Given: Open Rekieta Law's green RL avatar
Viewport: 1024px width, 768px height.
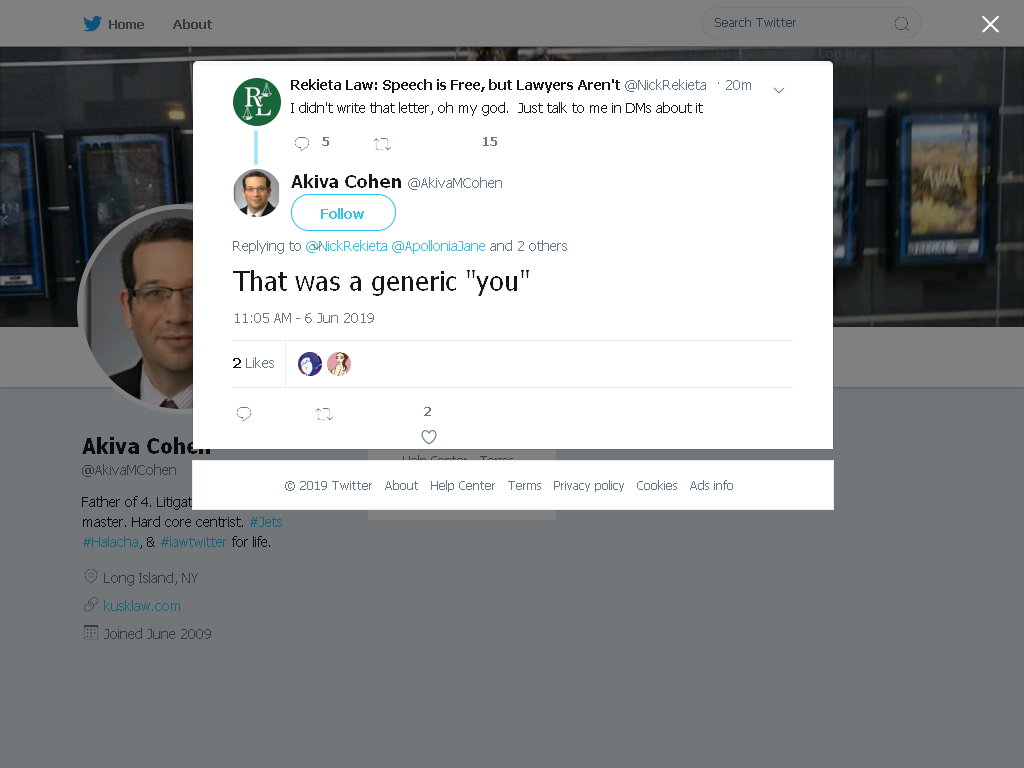Looking at the screenshot, I should pos(257,102).
